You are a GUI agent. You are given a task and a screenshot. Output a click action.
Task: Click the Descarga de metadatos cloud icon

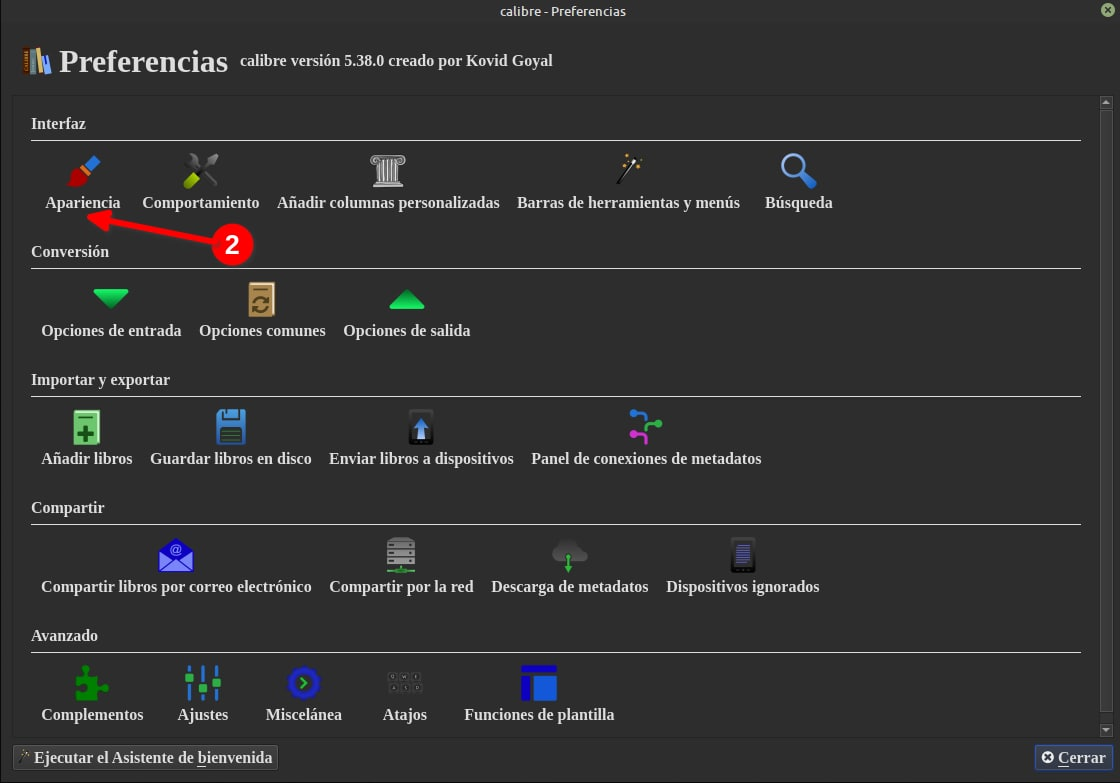coord(569,555)
